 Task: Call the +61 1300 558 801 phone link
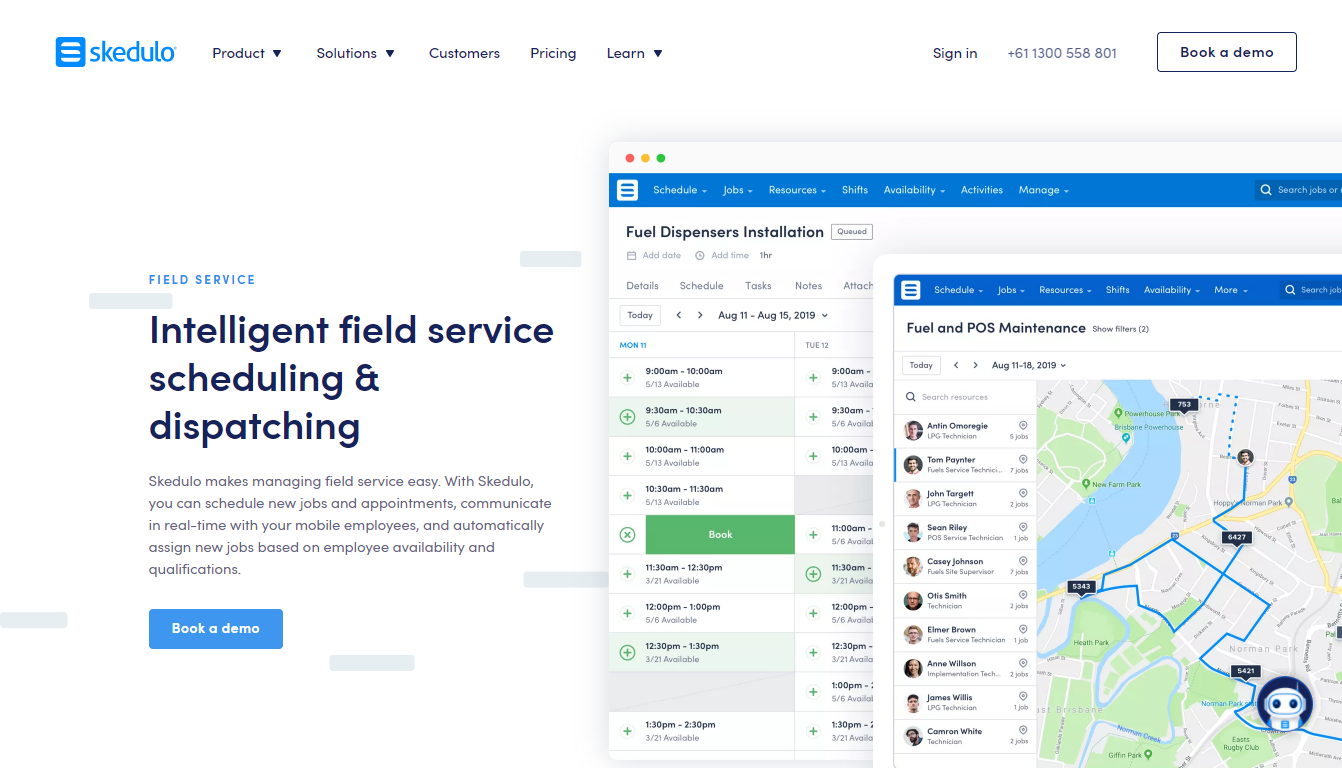(1062, 53)
